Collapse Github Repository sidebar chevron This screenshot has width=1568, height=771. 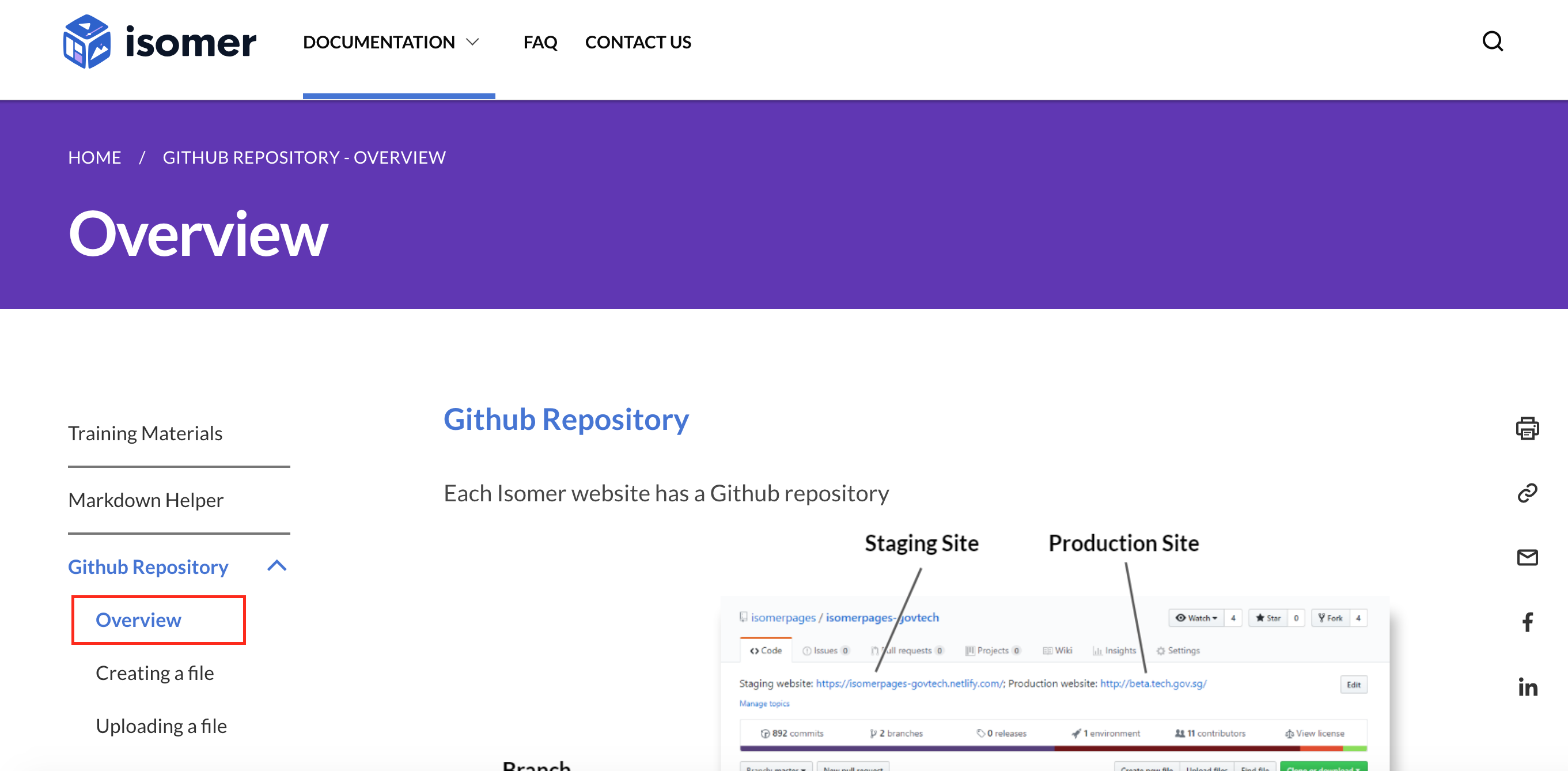[x=277, y=566]
